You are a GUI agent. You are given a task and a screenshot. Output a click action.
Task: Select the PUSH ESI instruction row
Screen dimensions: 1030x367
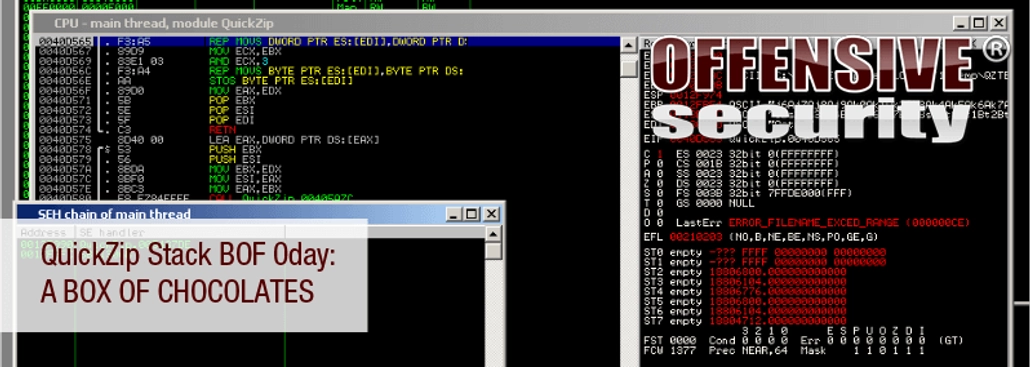(x=327, y=160)
